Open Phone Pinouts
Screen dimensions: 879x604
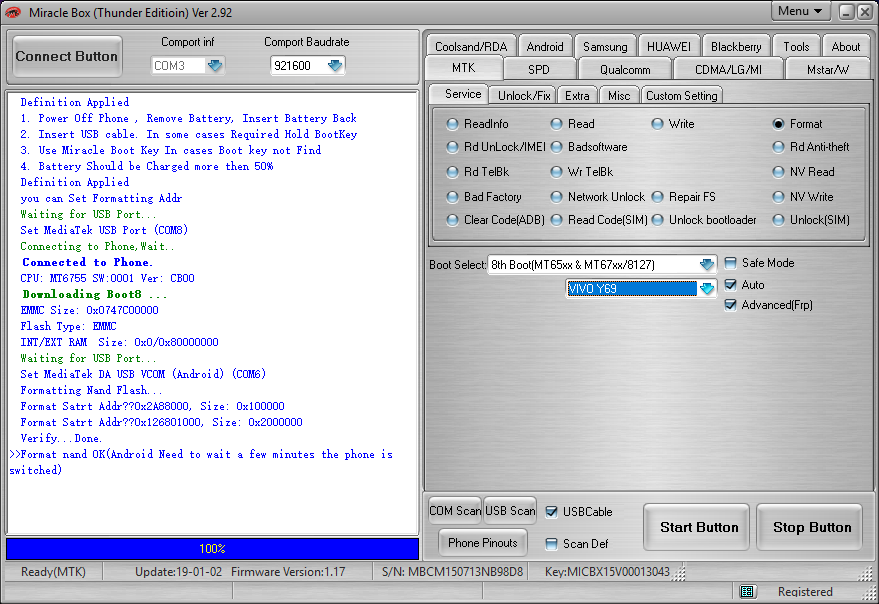point(483,543)
